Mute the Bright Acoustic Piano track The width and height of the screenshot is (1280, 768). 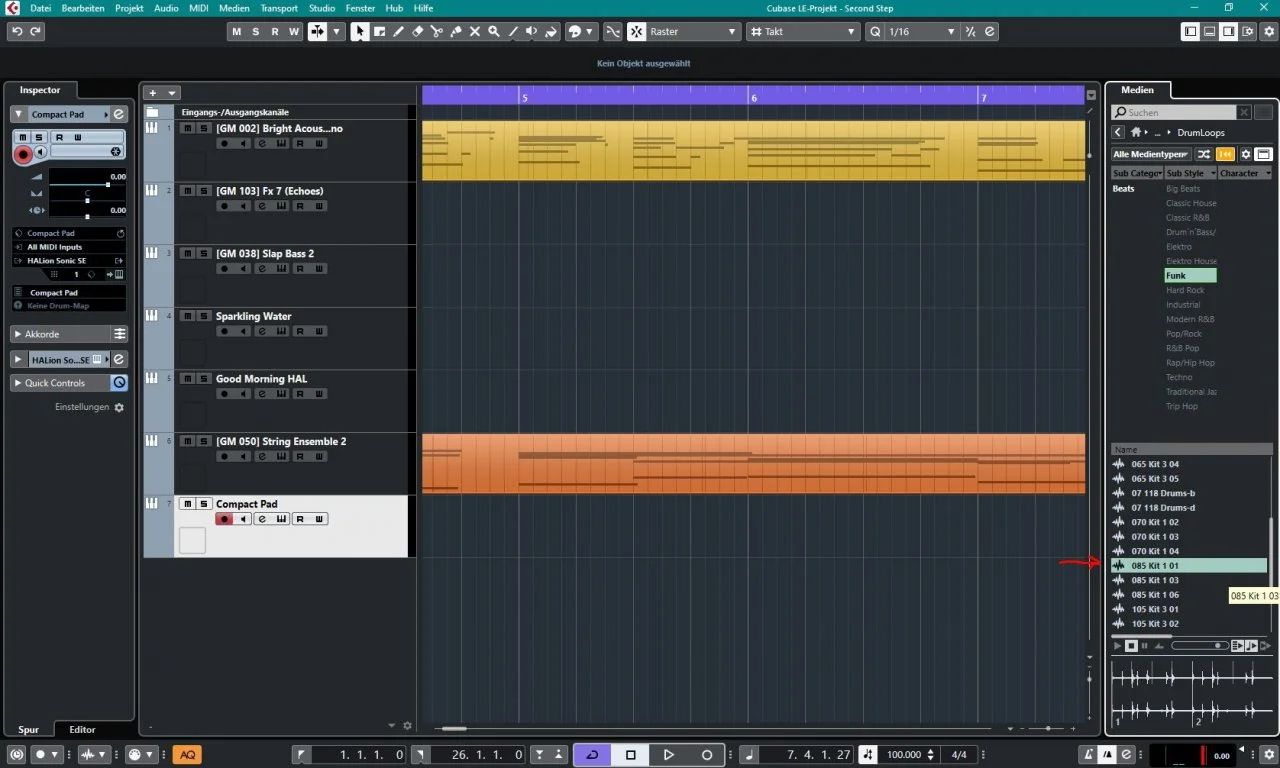coord(187,128)
